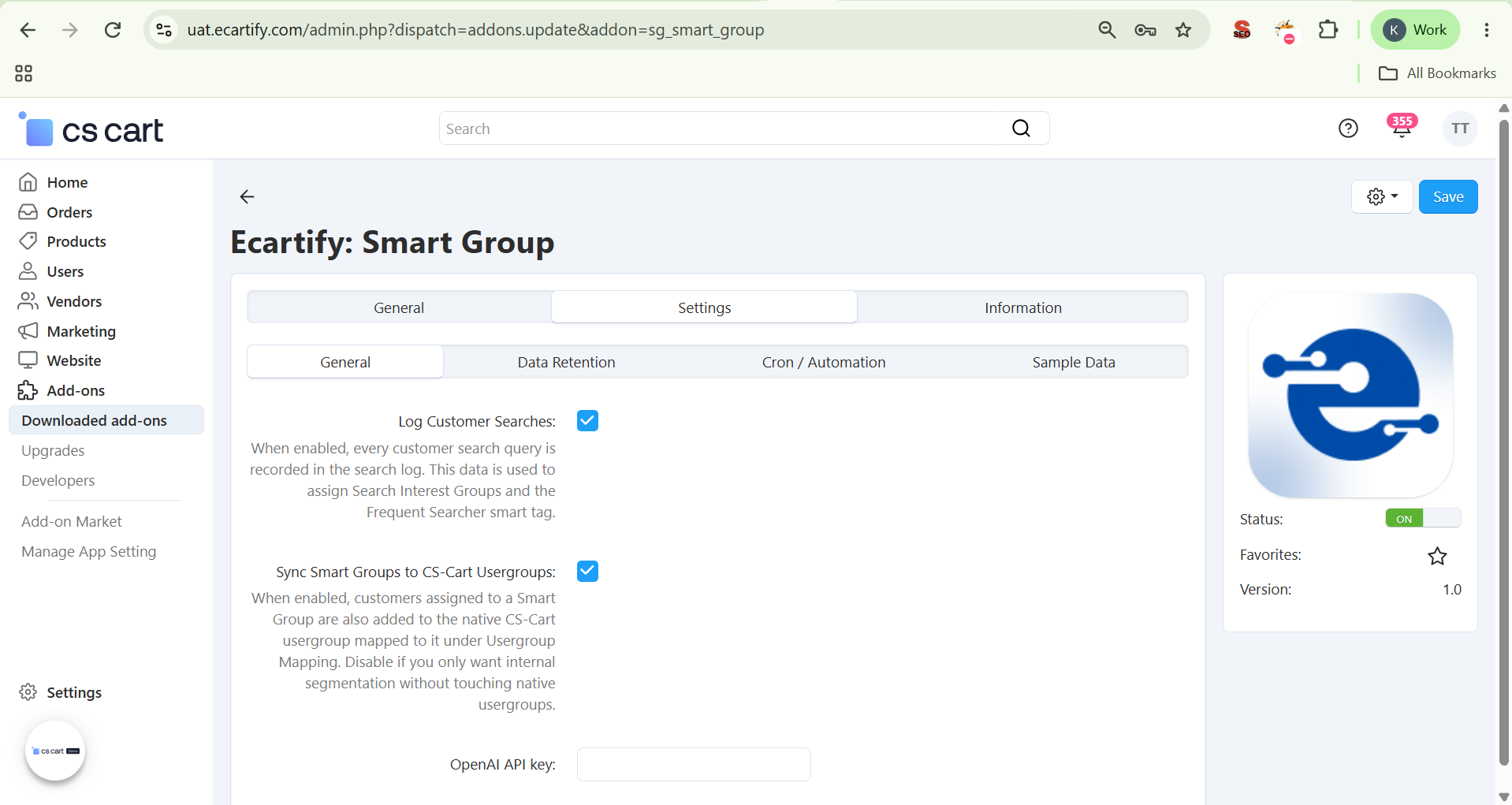Save the add-on settings
The height and width of the screenshot is (805, 1512).
click(1448, 196)
